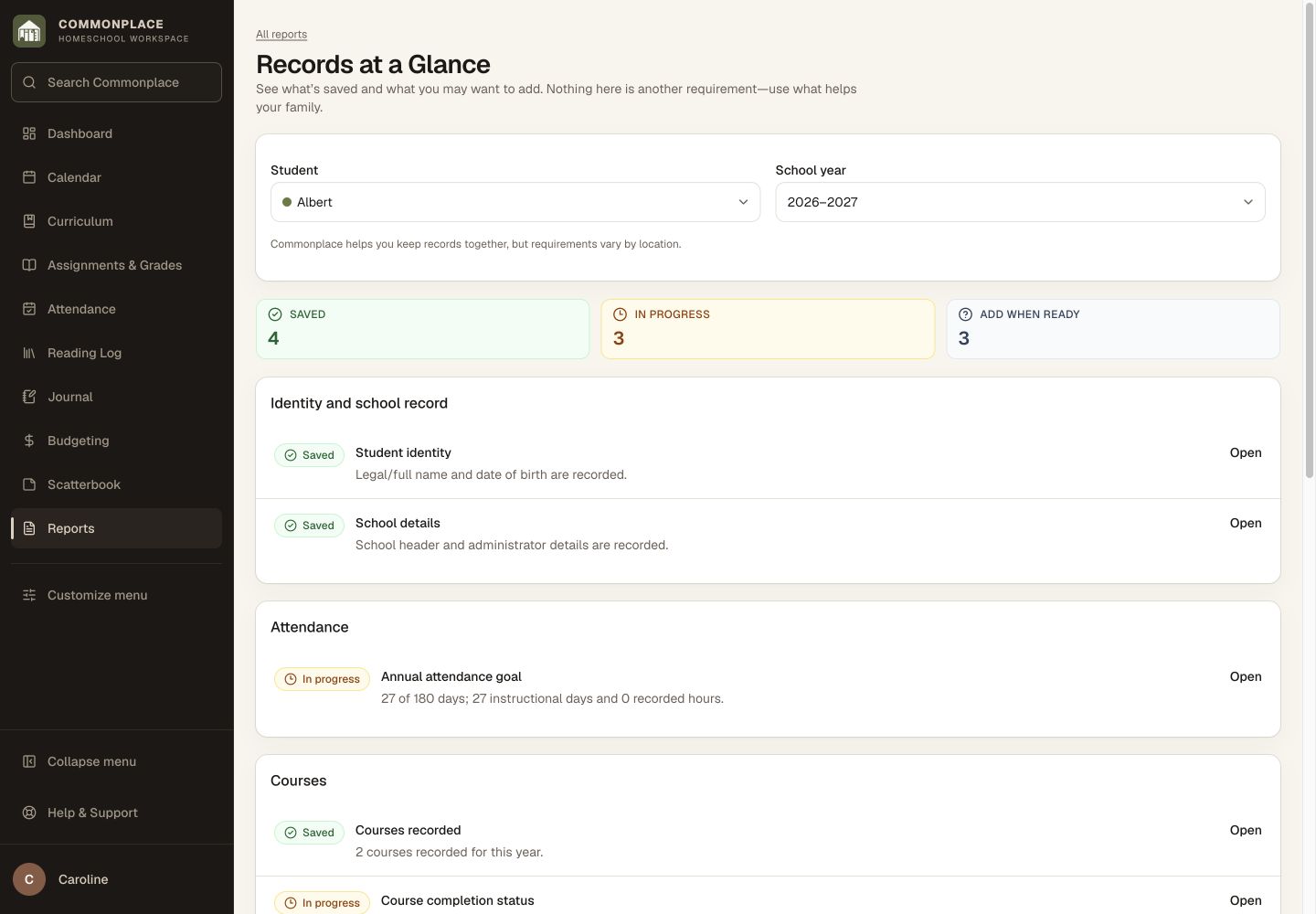Open the School year dropdown 2026–2027
This screenshot has height=914, width=1316.
click(1020, 202)
